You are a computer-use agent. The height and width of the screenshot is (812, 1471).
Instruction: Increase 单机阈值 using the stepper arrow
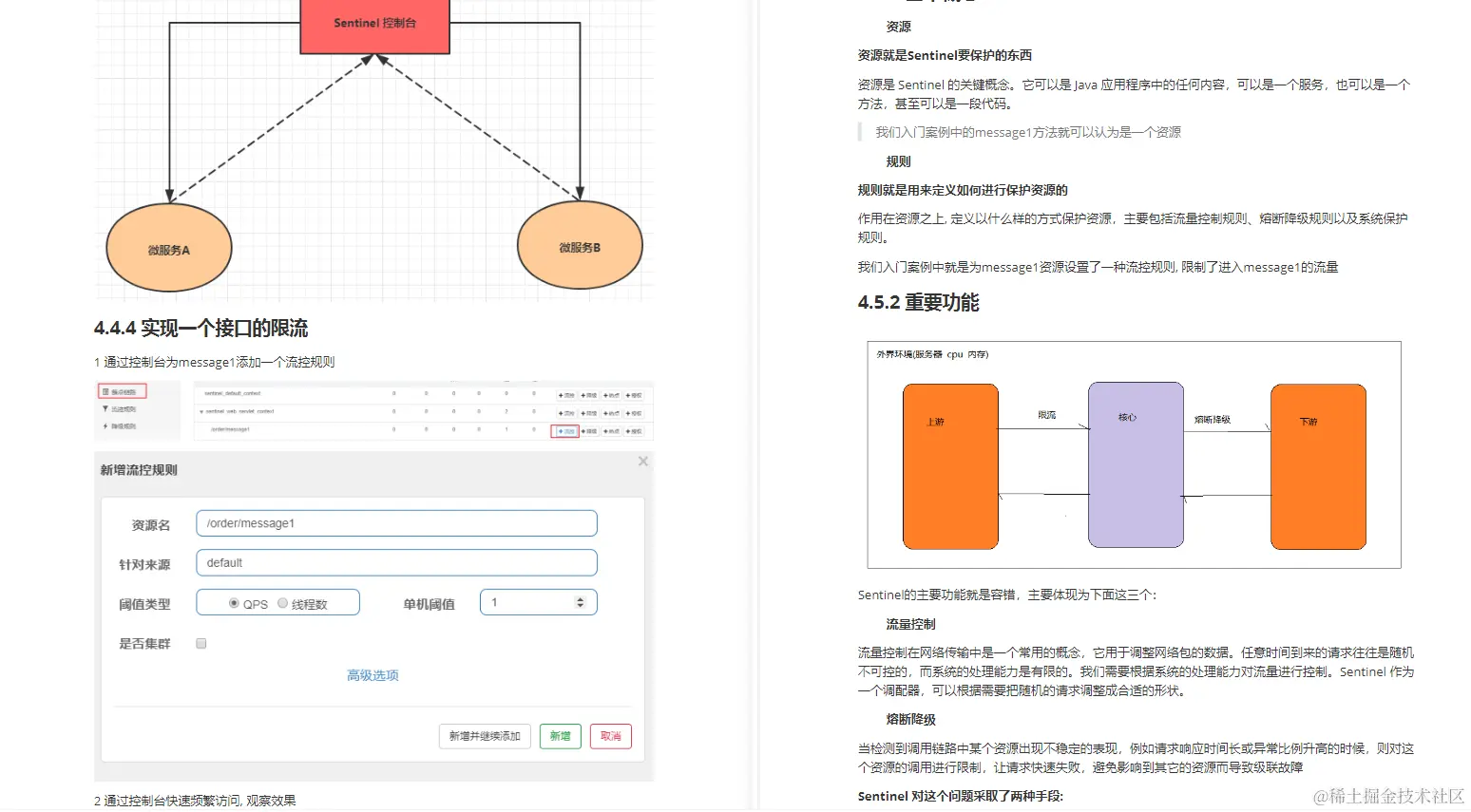click(580, 597)
